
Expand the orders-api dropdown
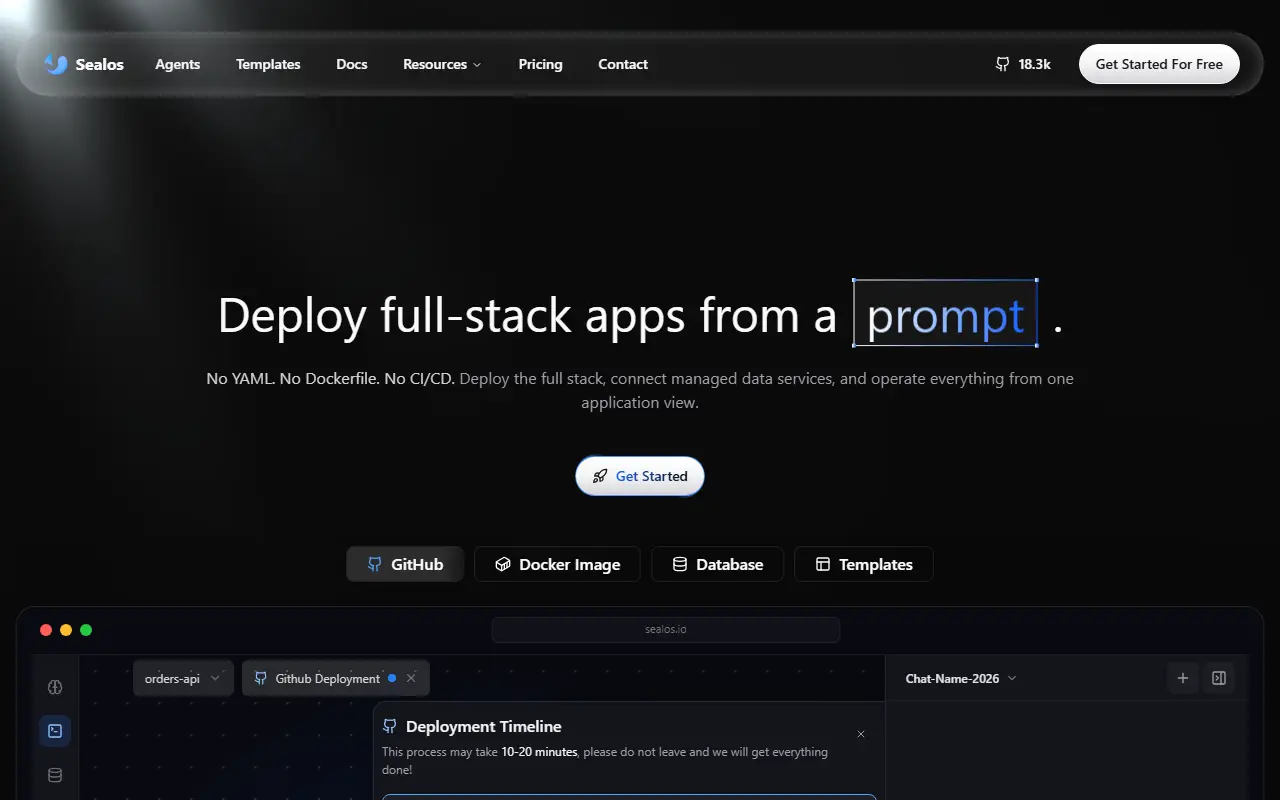[x=183, y=678]
